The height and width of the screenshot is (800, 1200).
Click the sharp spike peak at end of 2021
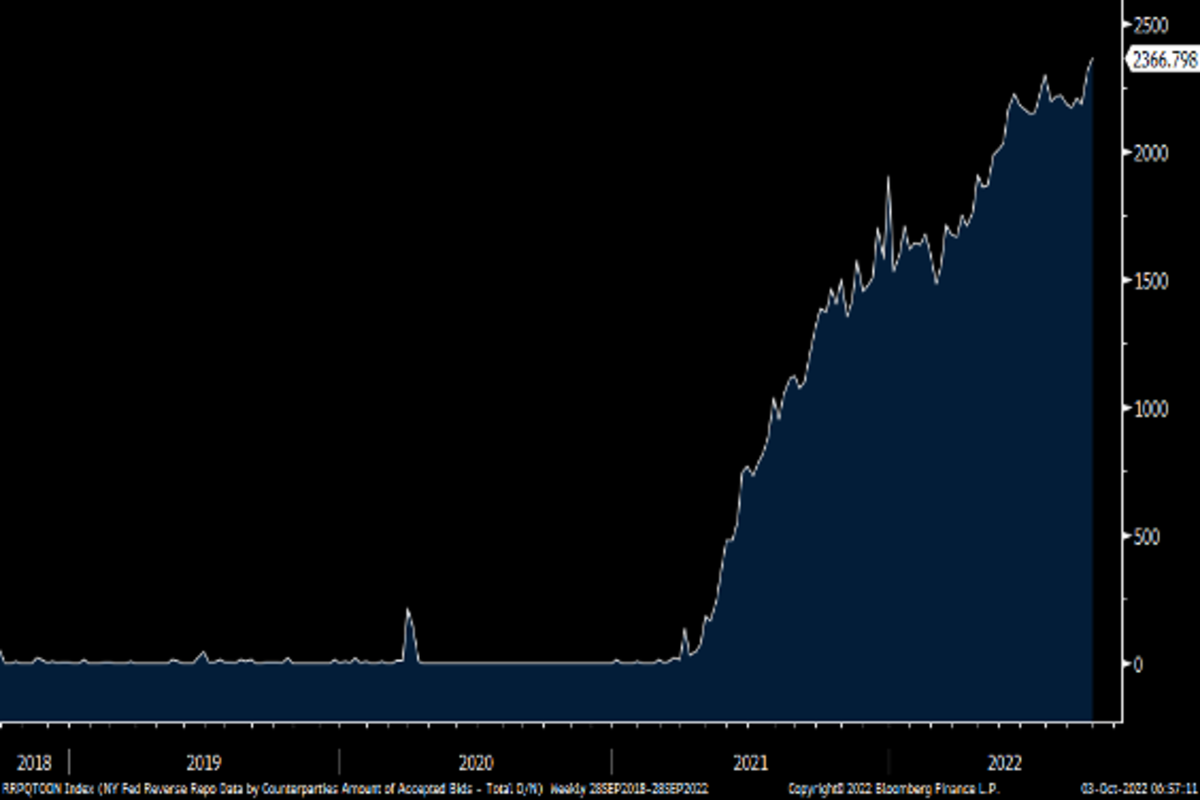tap(887, 178)
